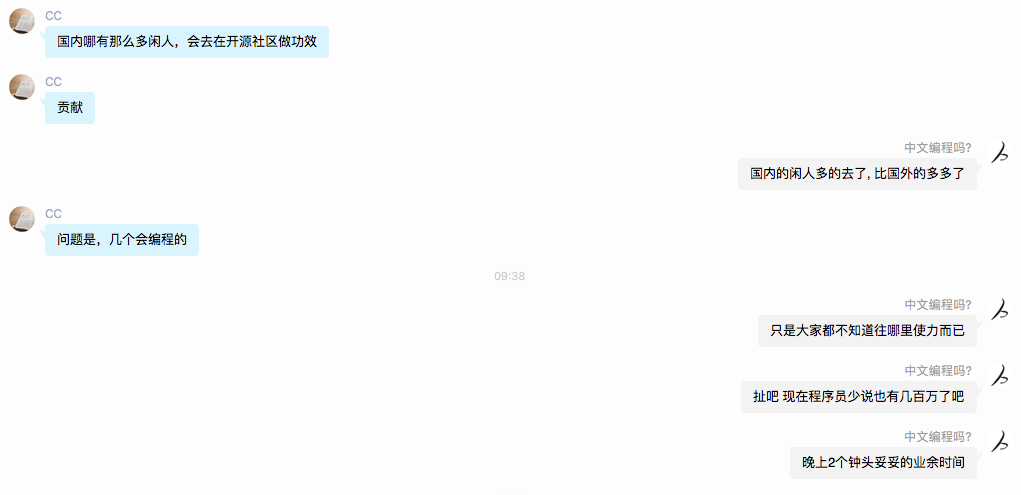Select the 贡献 message bubble
The image size is (1021, 495).
pos(70,107)
